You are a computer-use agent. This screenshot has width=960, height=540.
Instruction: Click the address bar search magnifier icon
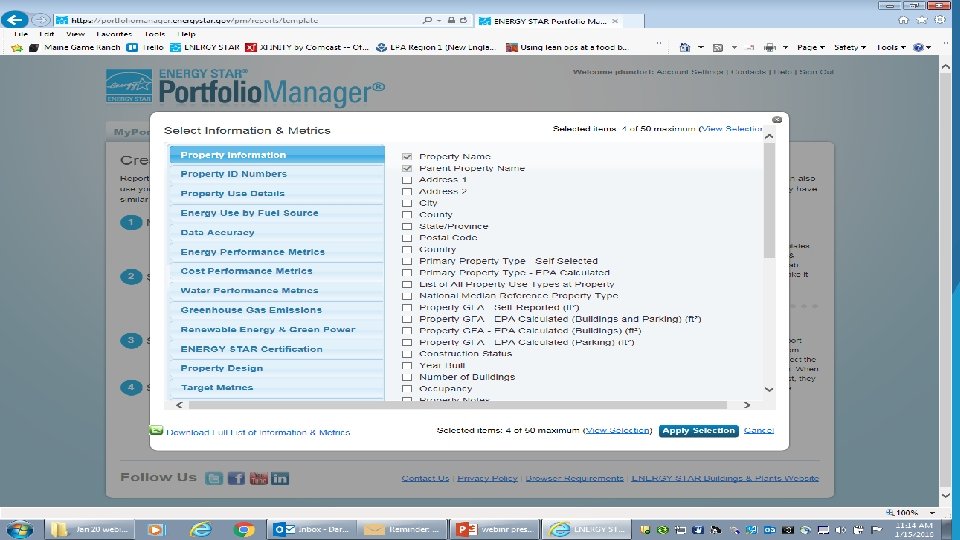coord(427,20)
